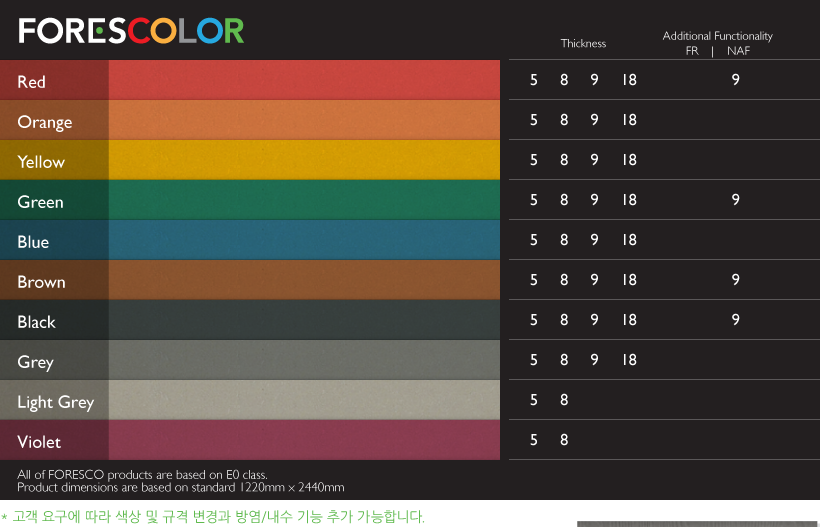Click the 'Black' color name label

(x=36, y=322)
